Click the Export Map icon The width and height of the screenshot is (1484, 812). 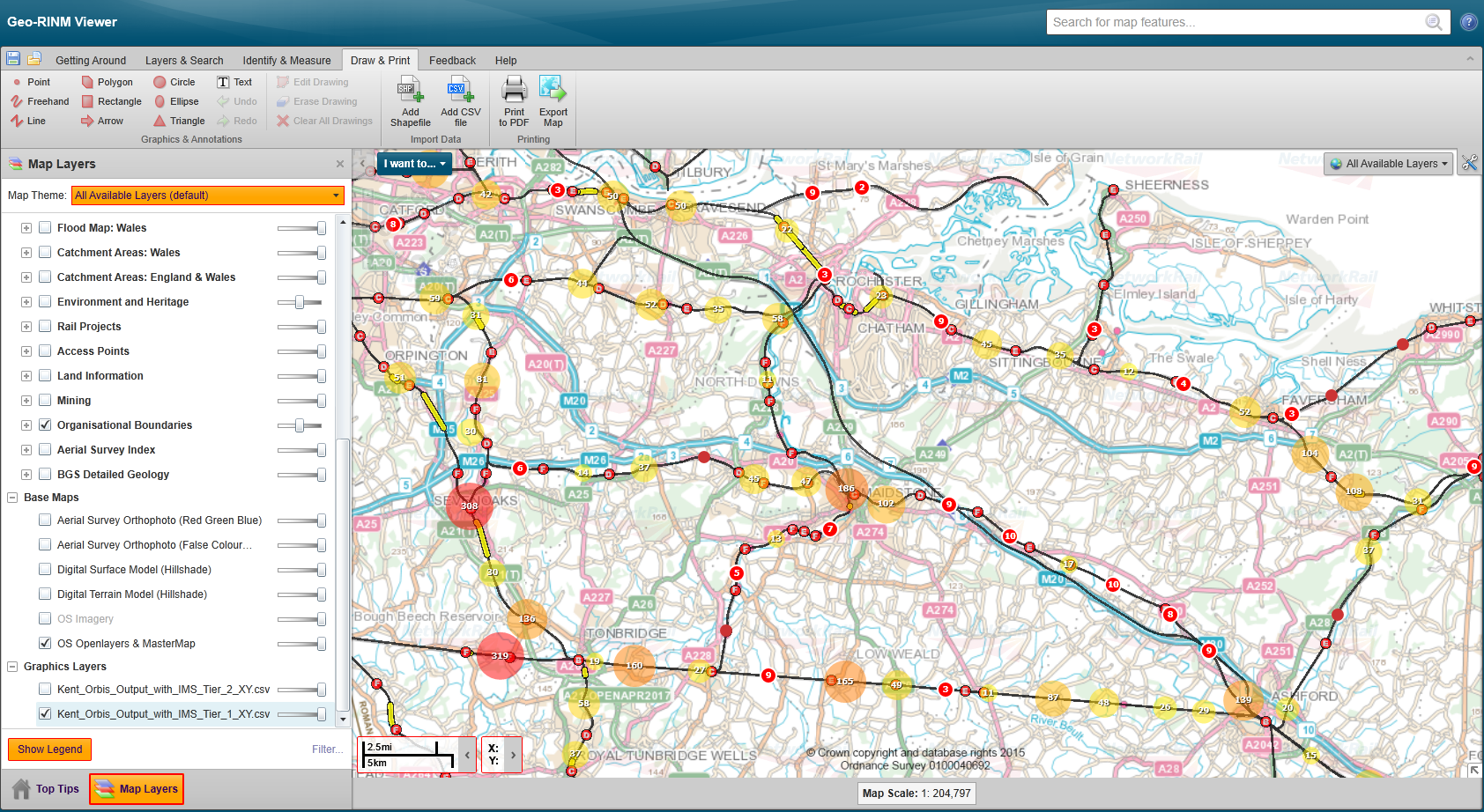[x=553, y=91]
